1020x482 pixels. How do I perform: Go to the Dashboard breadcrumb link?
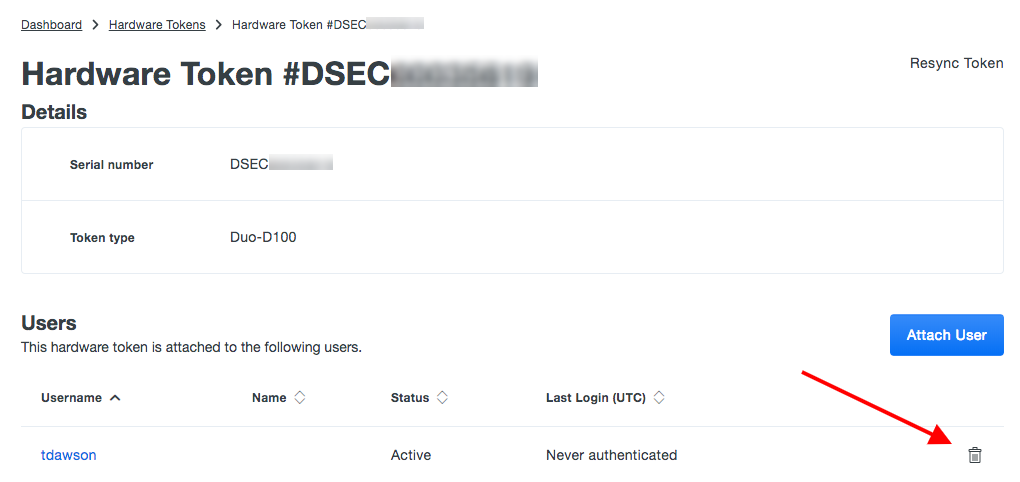point(52,25)
